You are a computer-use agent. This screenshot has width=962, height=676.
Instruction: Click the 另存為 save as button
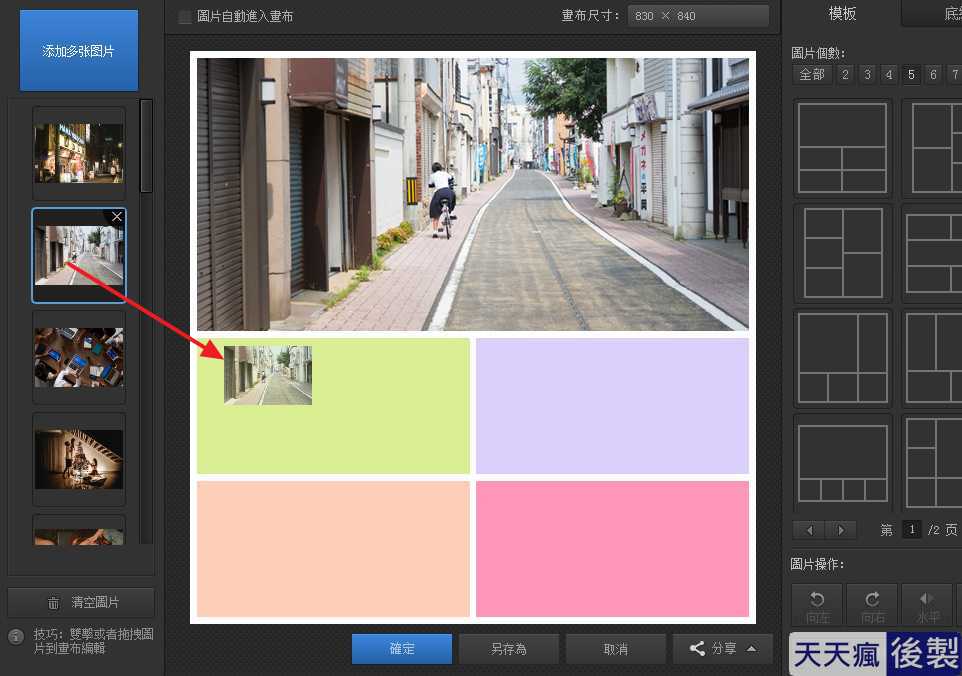pos(509,649)
